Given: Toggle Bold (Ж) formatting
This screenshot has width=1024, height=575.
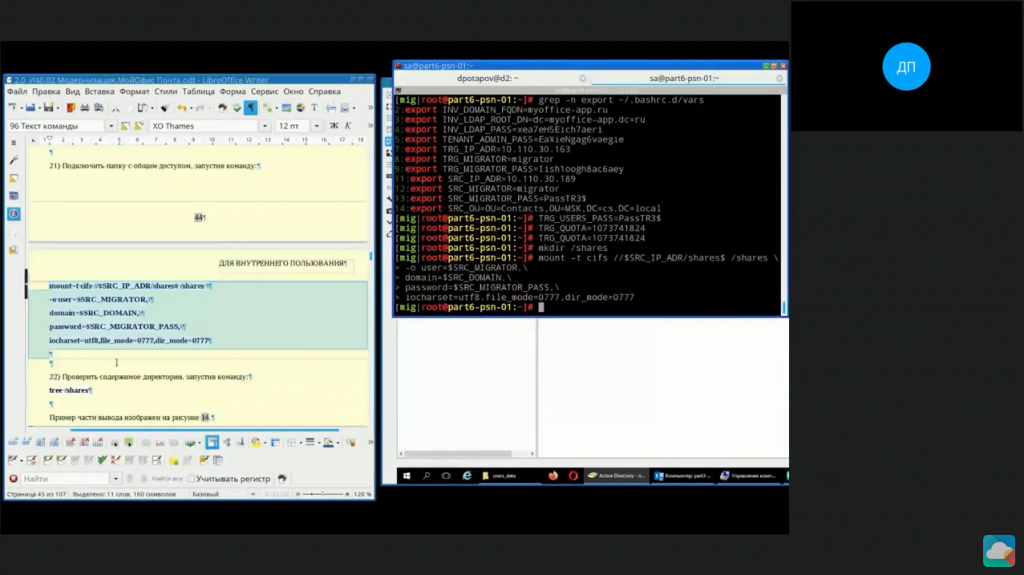Looking at the screenshot, I should (x=334, y=125).
